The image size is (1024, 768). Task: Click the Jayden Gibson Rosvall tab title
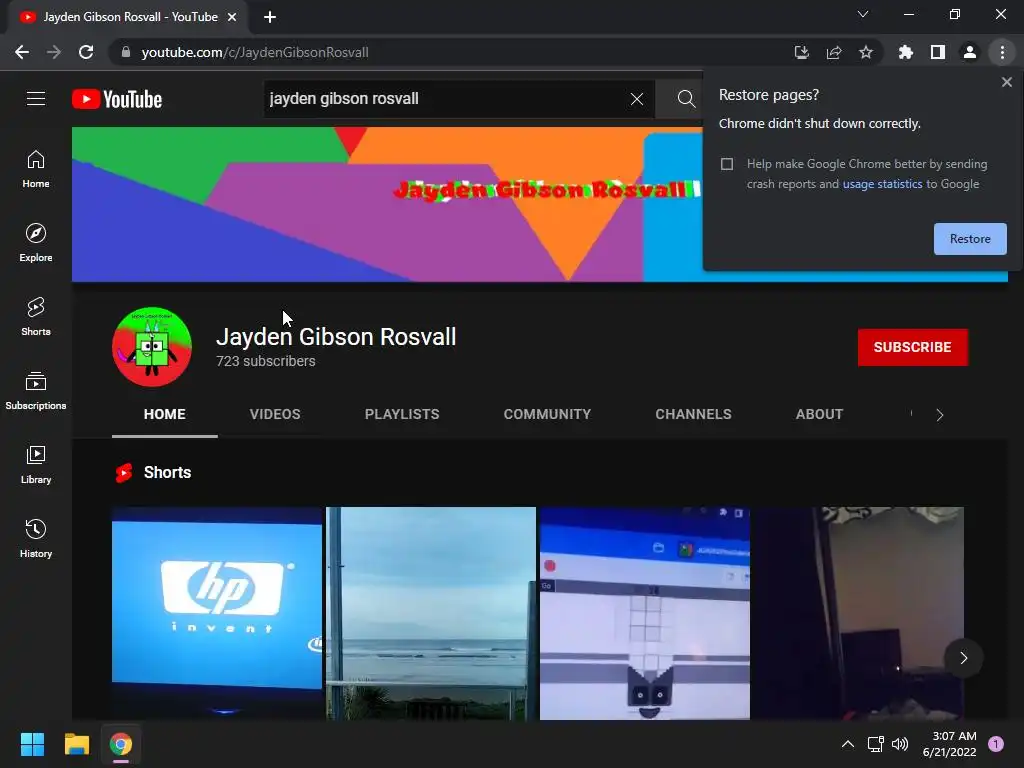[x=131, y=17]
